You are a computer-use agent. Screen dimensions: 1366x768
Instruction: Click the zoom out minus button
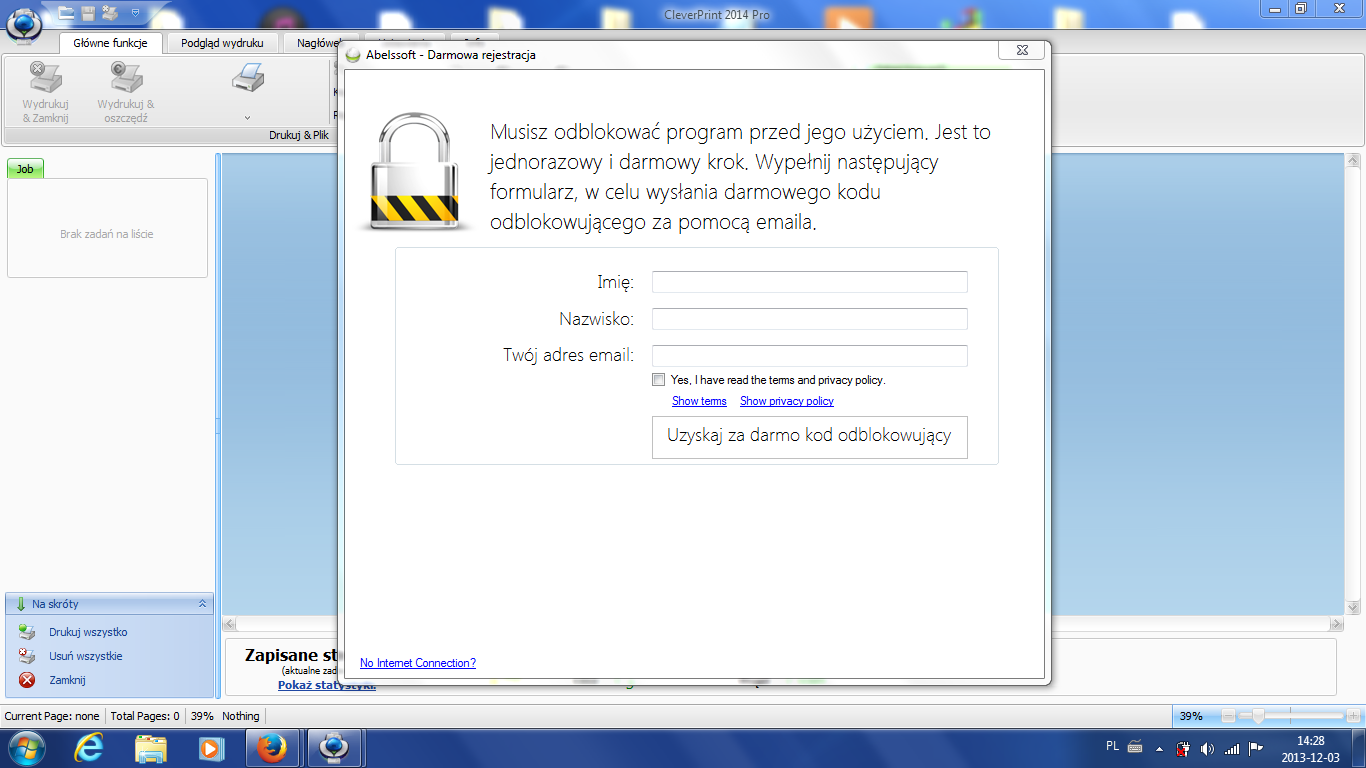(1229, 716)
